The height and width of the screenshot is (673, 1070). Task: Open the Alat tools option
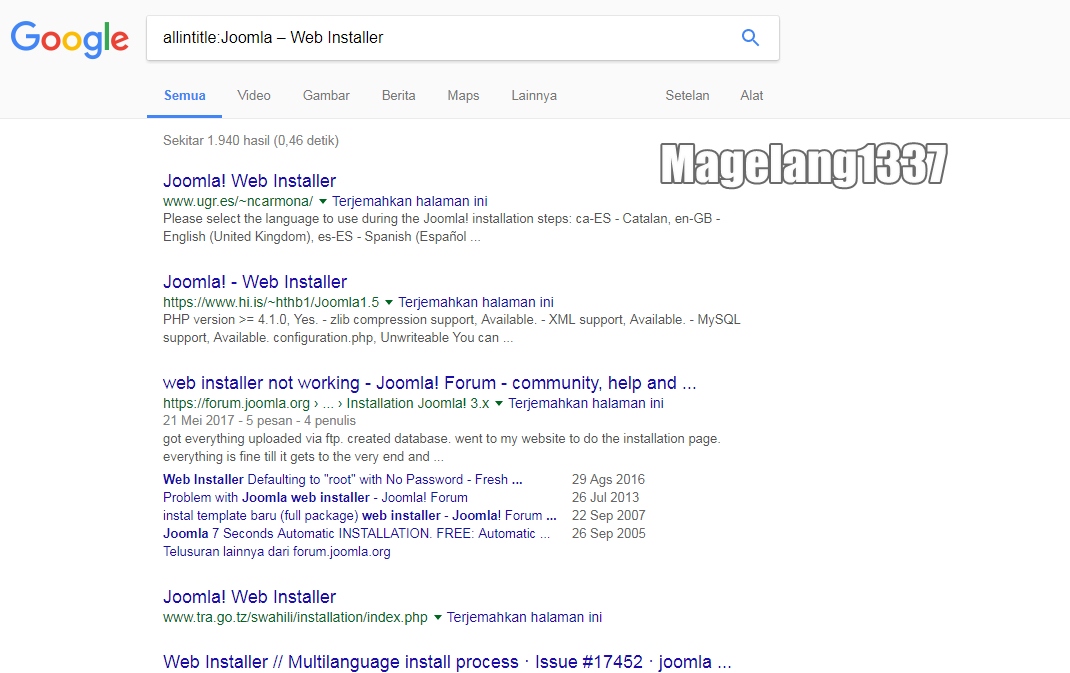(x=751, y=96)
